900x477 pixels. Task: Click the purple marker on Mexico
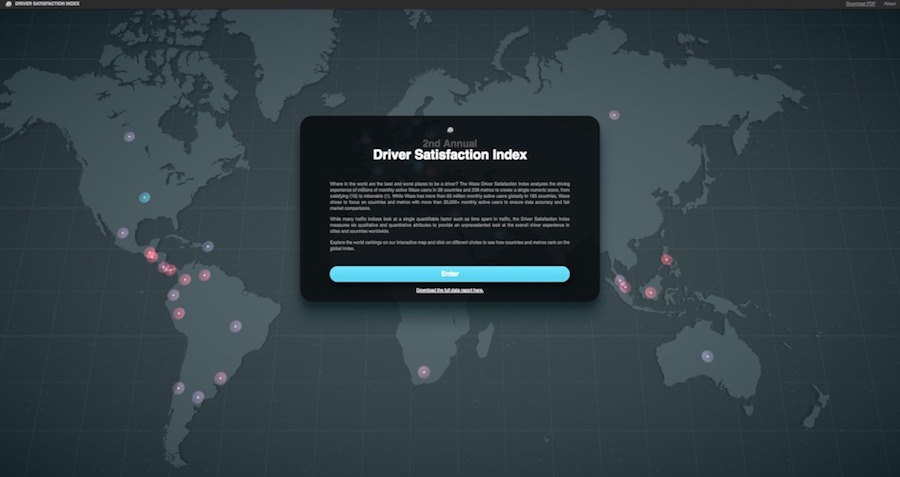pyautogui.click(x=123, y=233)
